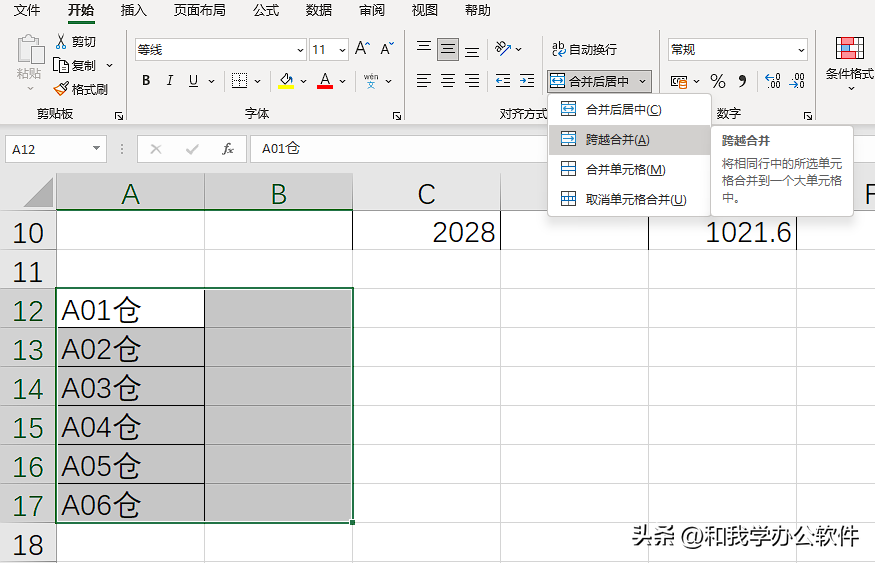Image resolution: width=875 pixels, height=563 pixels.
Task: Open the 文件 File tab
Action: pyautogui.click(x=27, y=10)
